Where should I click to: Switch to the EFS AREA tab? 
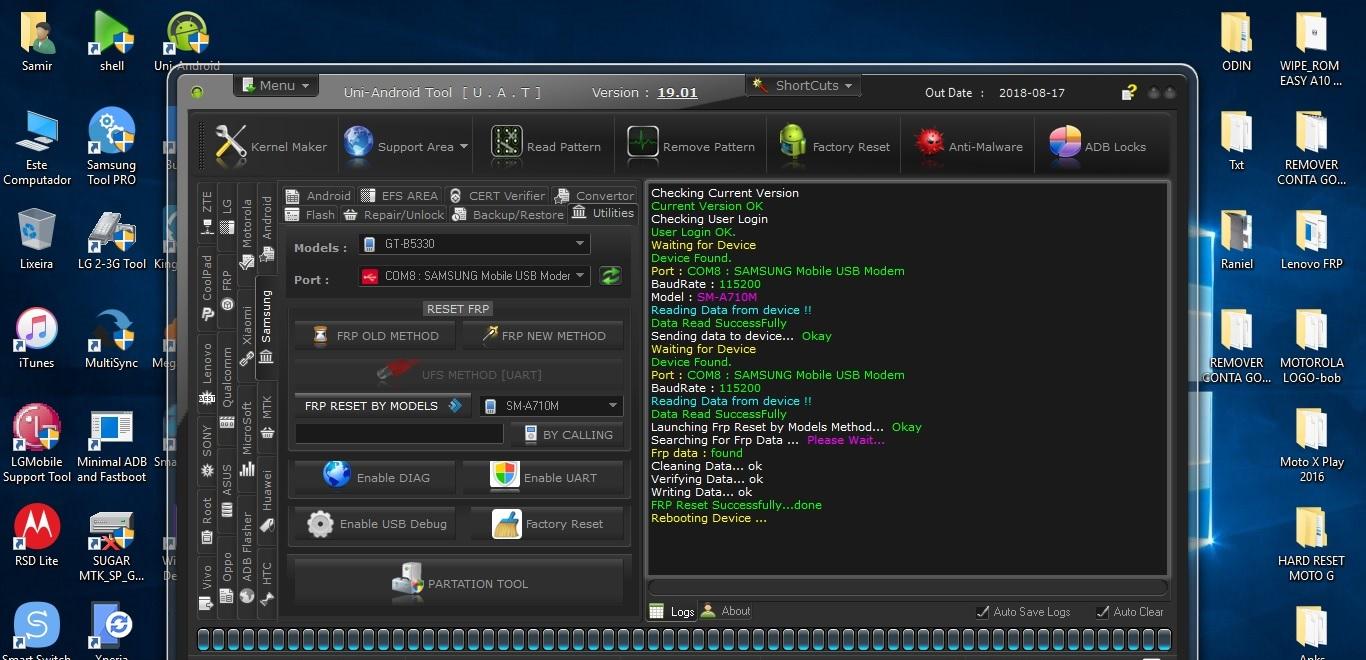[399, 195]
